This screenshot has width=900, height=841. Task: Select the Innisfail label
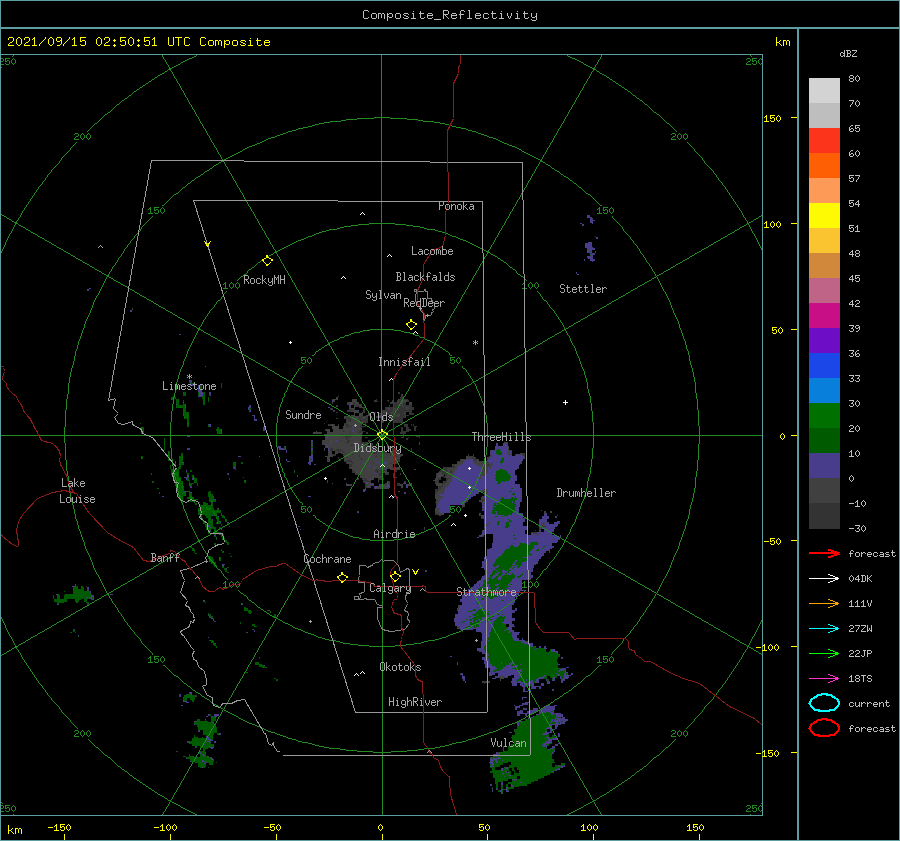tap(404, 362)
